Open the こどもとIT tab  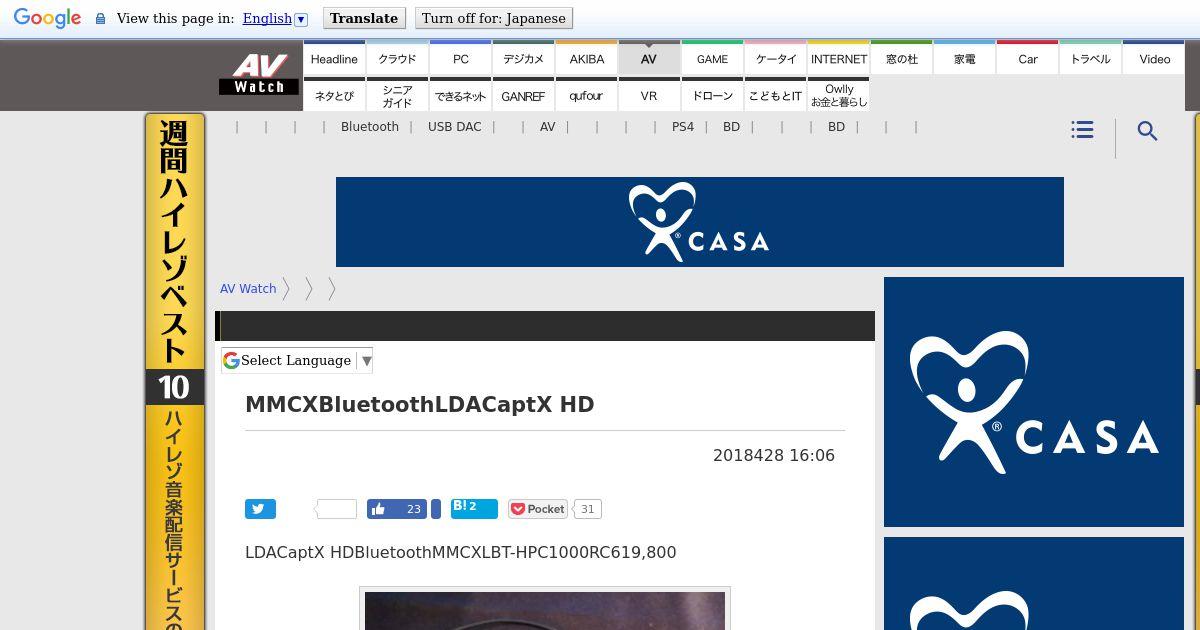776,95
